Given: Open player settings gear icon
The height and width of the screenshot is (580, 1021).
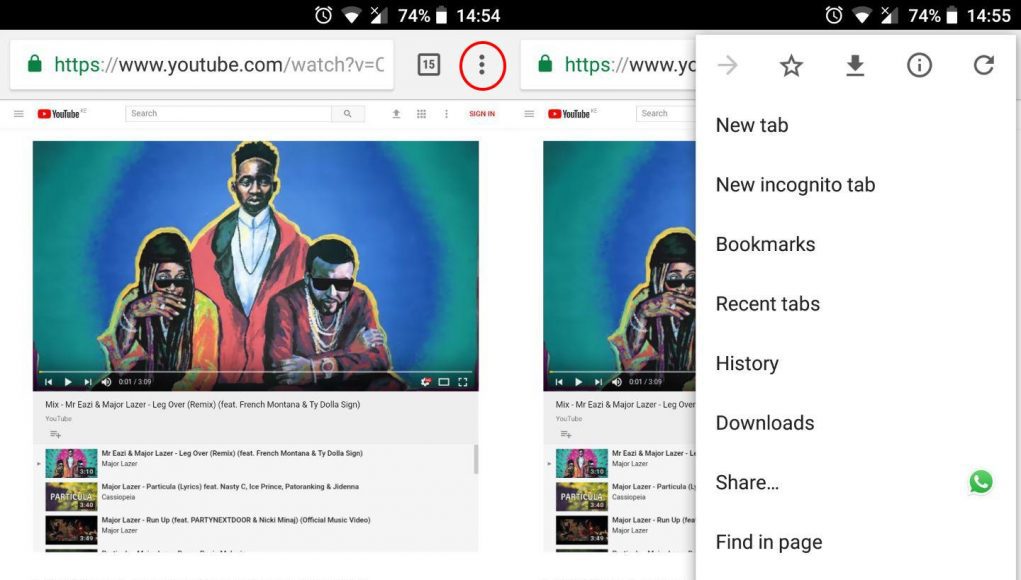Looking at the screenshot, I should pos(425,382).
